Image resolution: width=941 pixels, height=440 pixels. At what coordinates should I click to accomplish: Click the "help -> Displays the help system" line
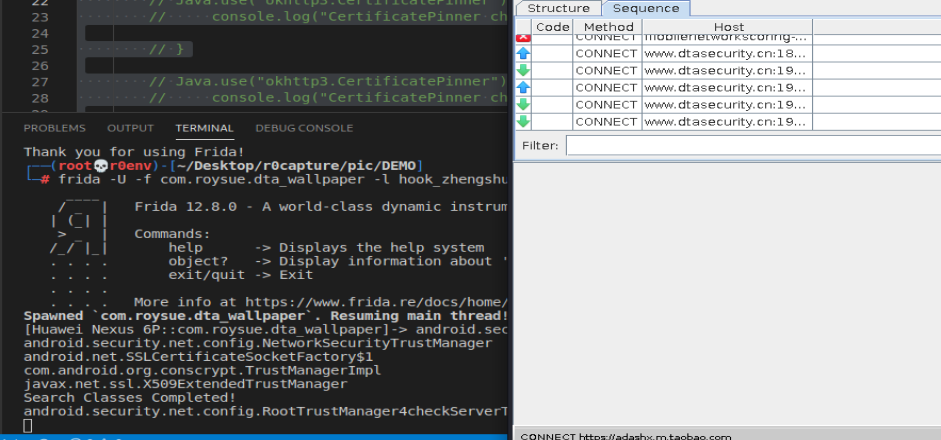326,248
